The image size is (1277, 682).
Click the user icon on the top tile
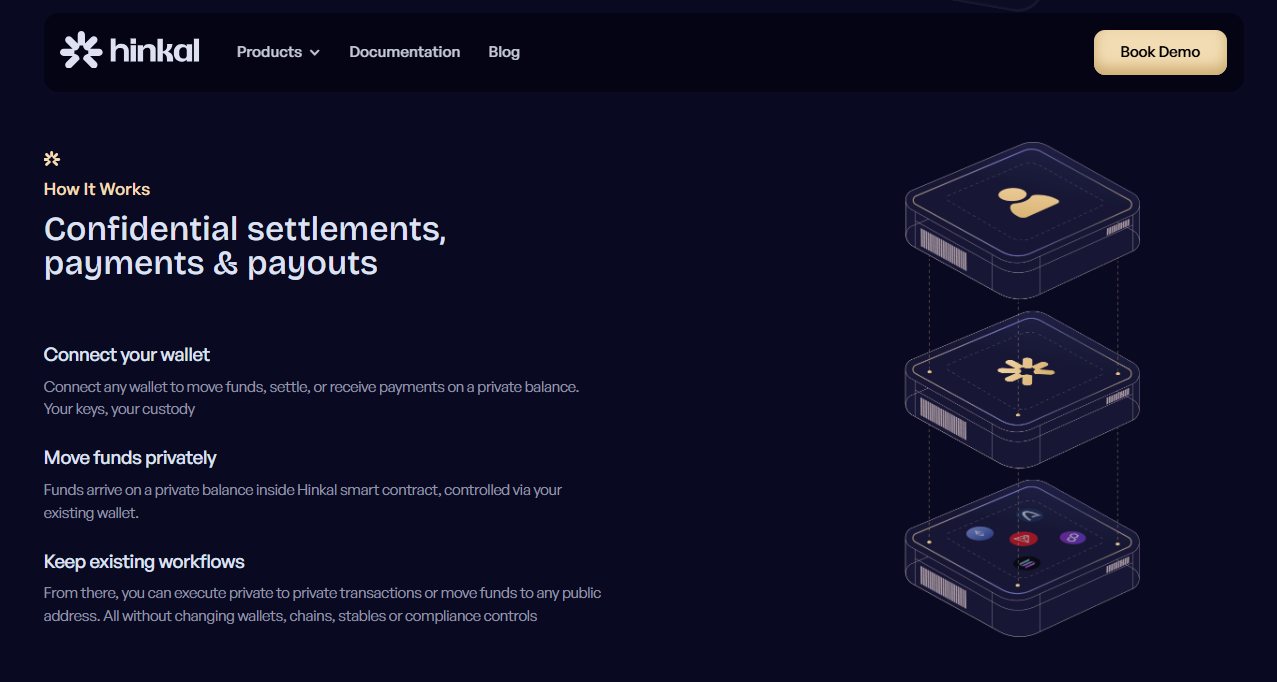pyautogui.click(x=1028, y=202)
